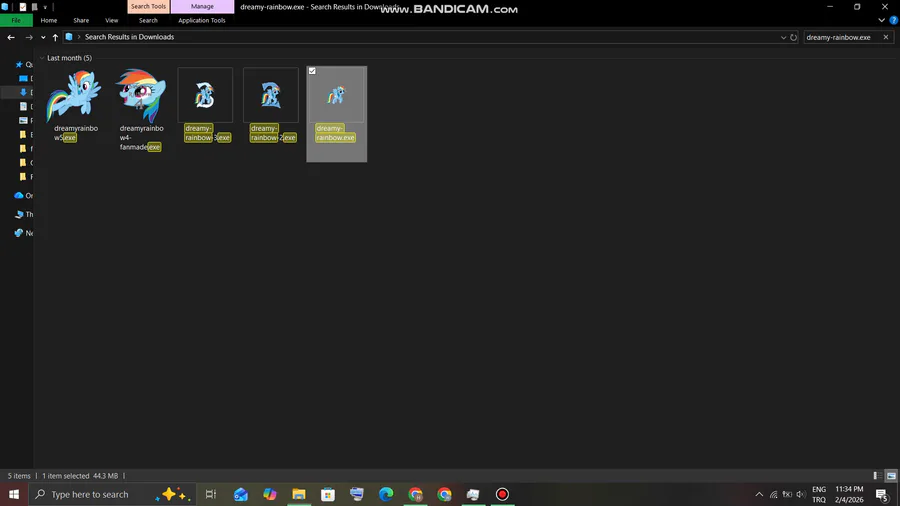The height and width of the screenshot is (506, 900).
Task: Switch to Large icons view layout
Action: [x=891, y=476]
